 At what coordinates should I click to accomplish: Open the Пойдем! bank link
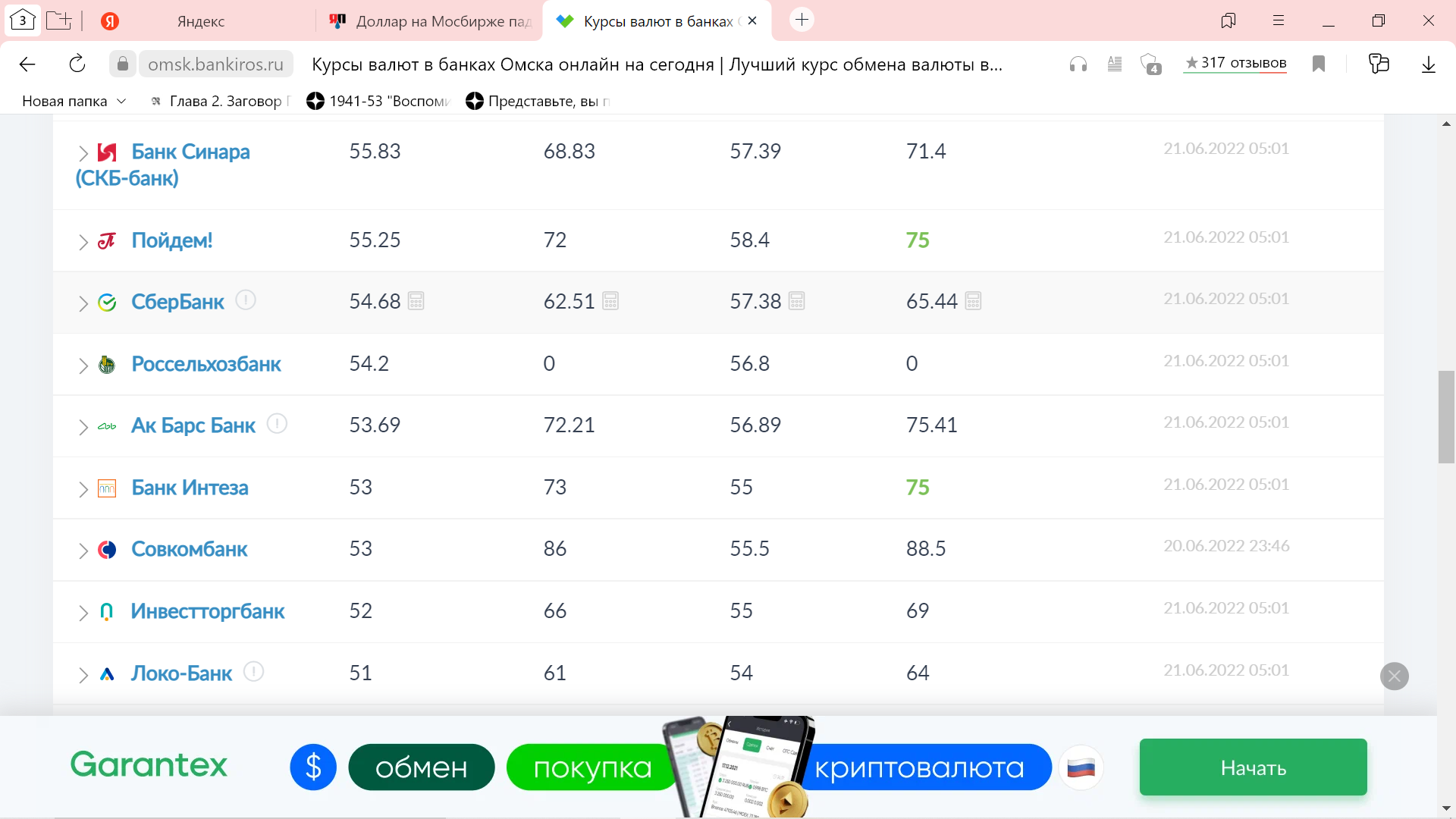click(x=172, y=240)
